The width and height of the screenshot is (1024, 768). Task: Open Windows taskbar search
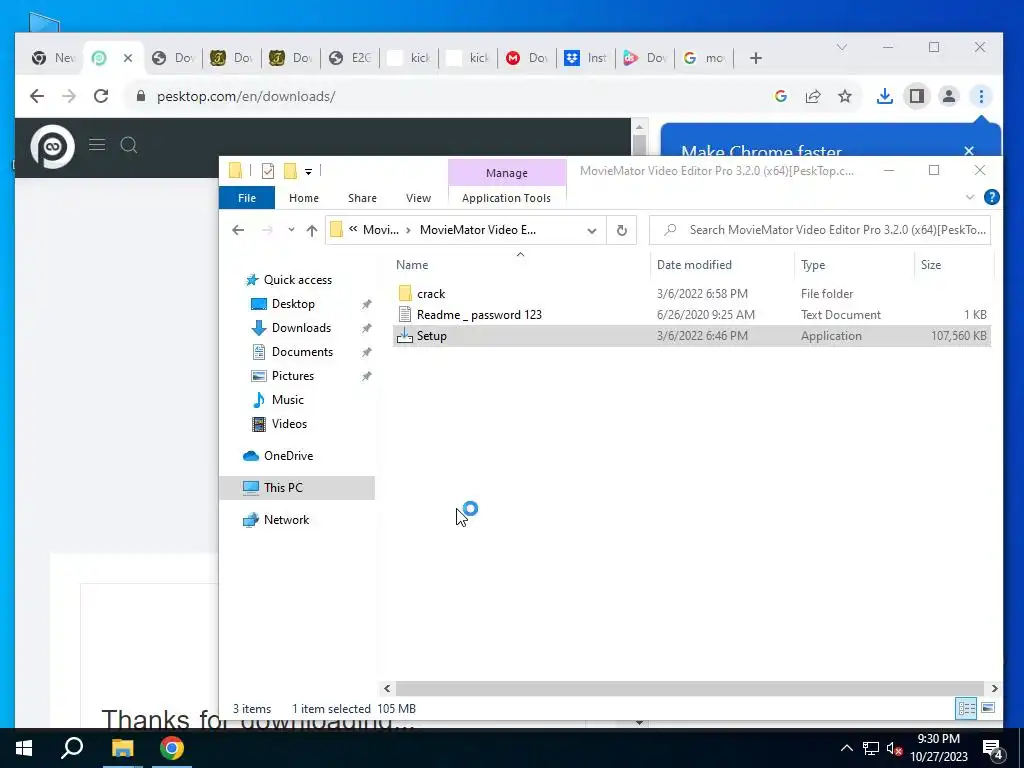(x=72, y=748)
